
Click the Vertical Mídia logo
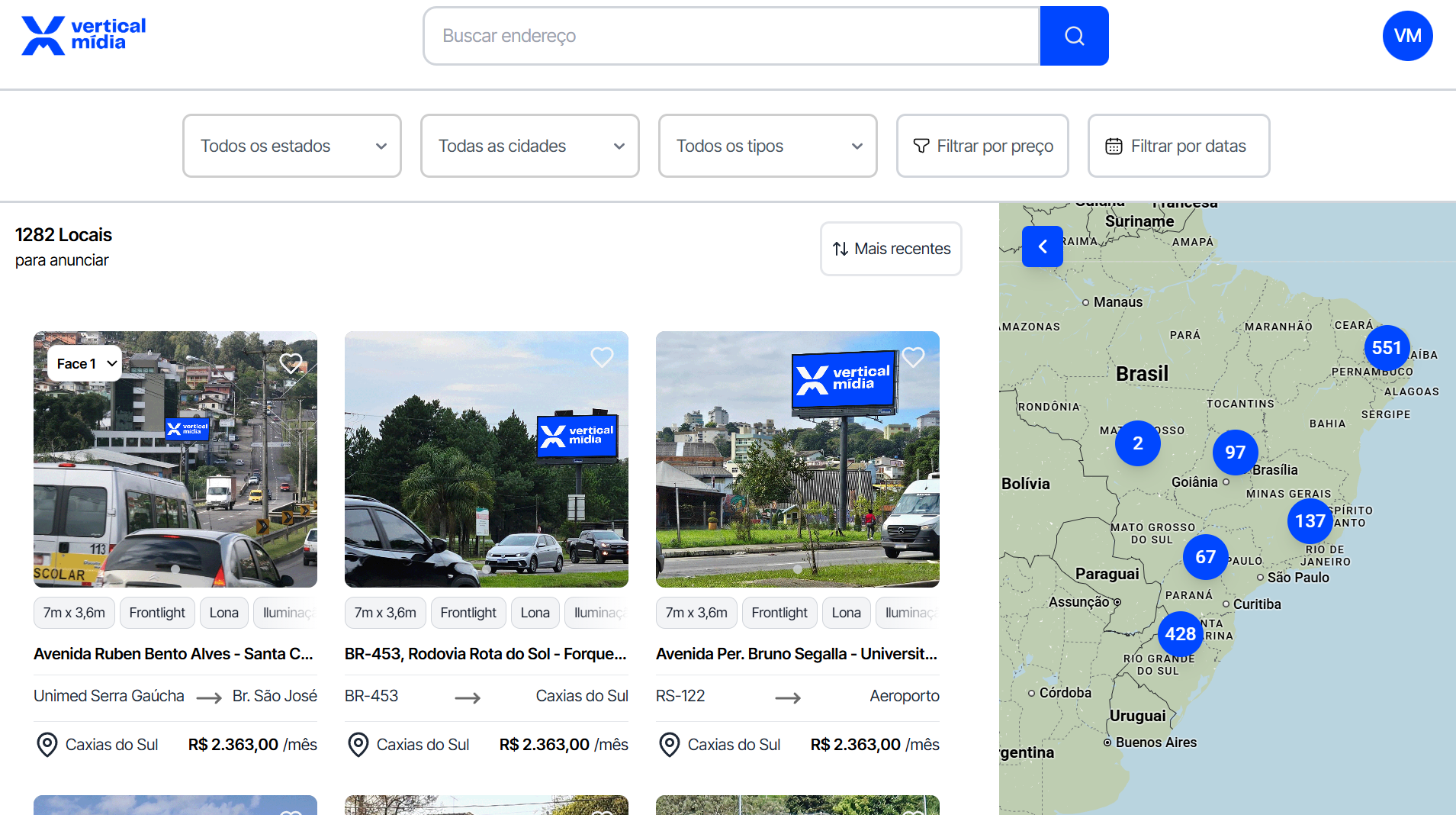click(84, 35)
